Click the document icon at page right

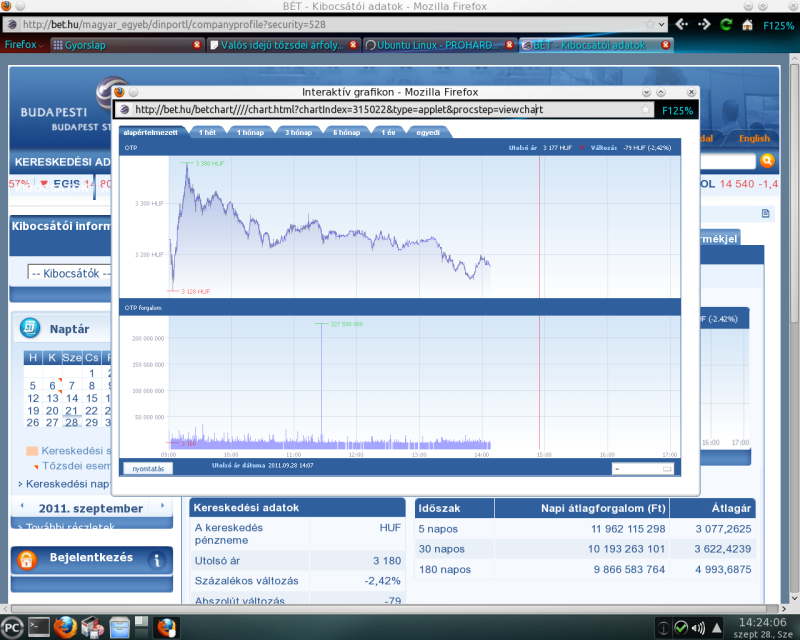pos(765,213)
